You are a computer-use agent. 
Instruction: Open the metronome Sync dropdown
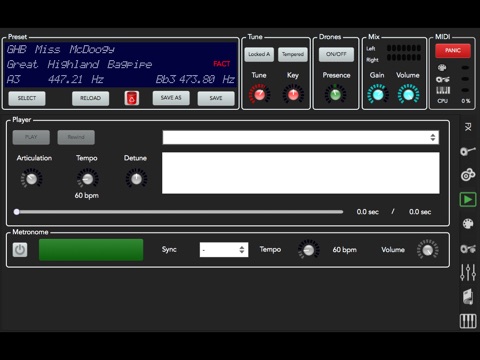click(224, 250)
